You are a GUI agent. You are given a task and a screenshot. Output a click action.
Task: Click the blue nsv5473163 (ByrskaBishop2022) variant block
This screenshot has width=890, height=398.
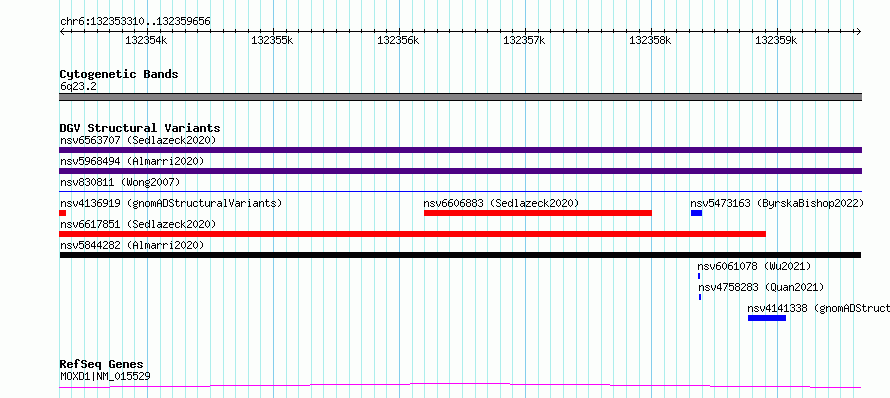[x=696, y=213]
